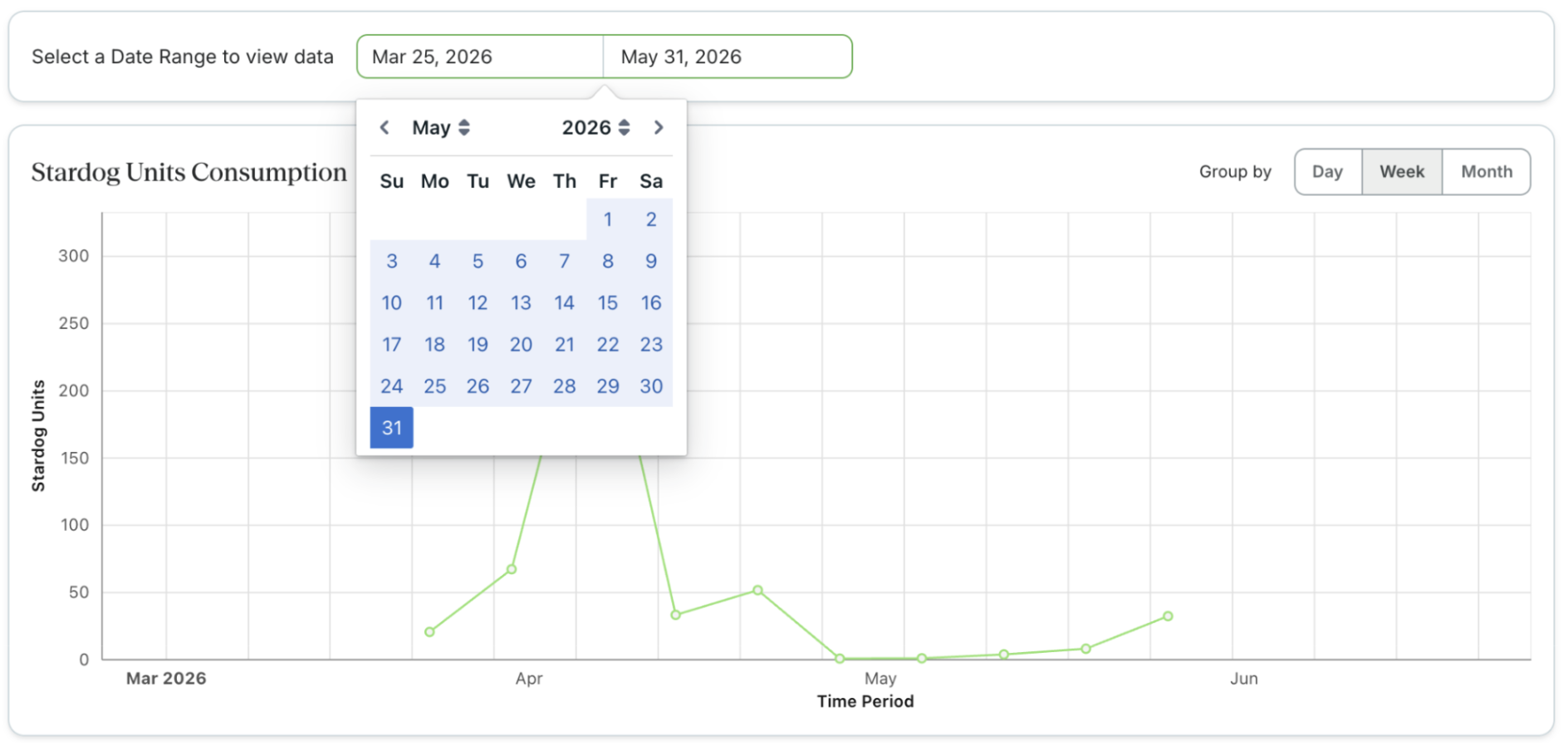This screenshot has height=746, width=1568.
Task: Select May 11 in the calendar
Action: point(435,302)
